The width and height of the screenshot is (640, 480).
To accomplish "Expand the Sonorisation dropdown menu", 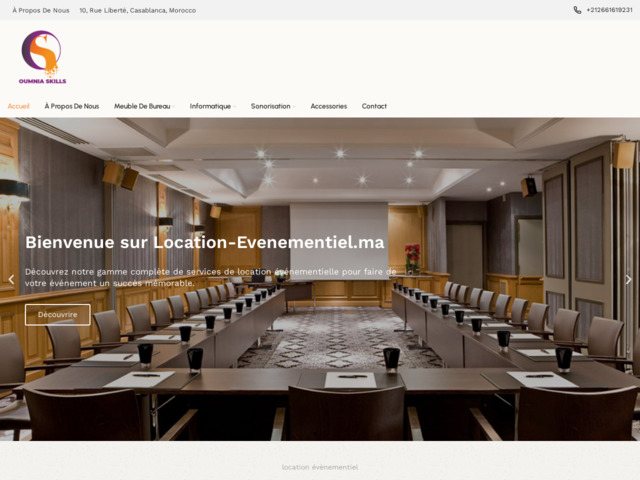I will coord(271,106).
